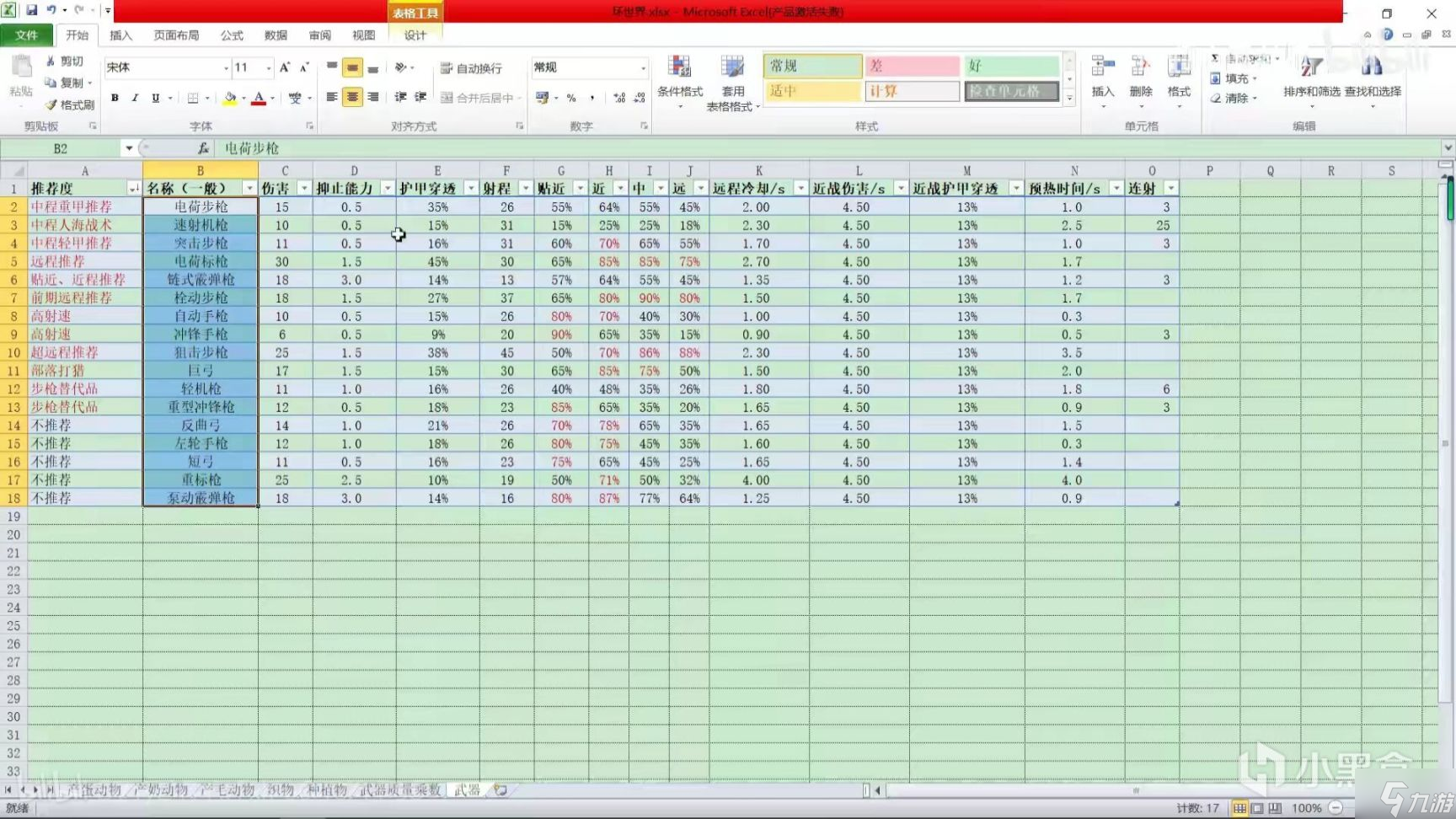The image size is (1456, 819).
Task: Open filter dropdown for 连射 column
Action: pos(1170,189)
